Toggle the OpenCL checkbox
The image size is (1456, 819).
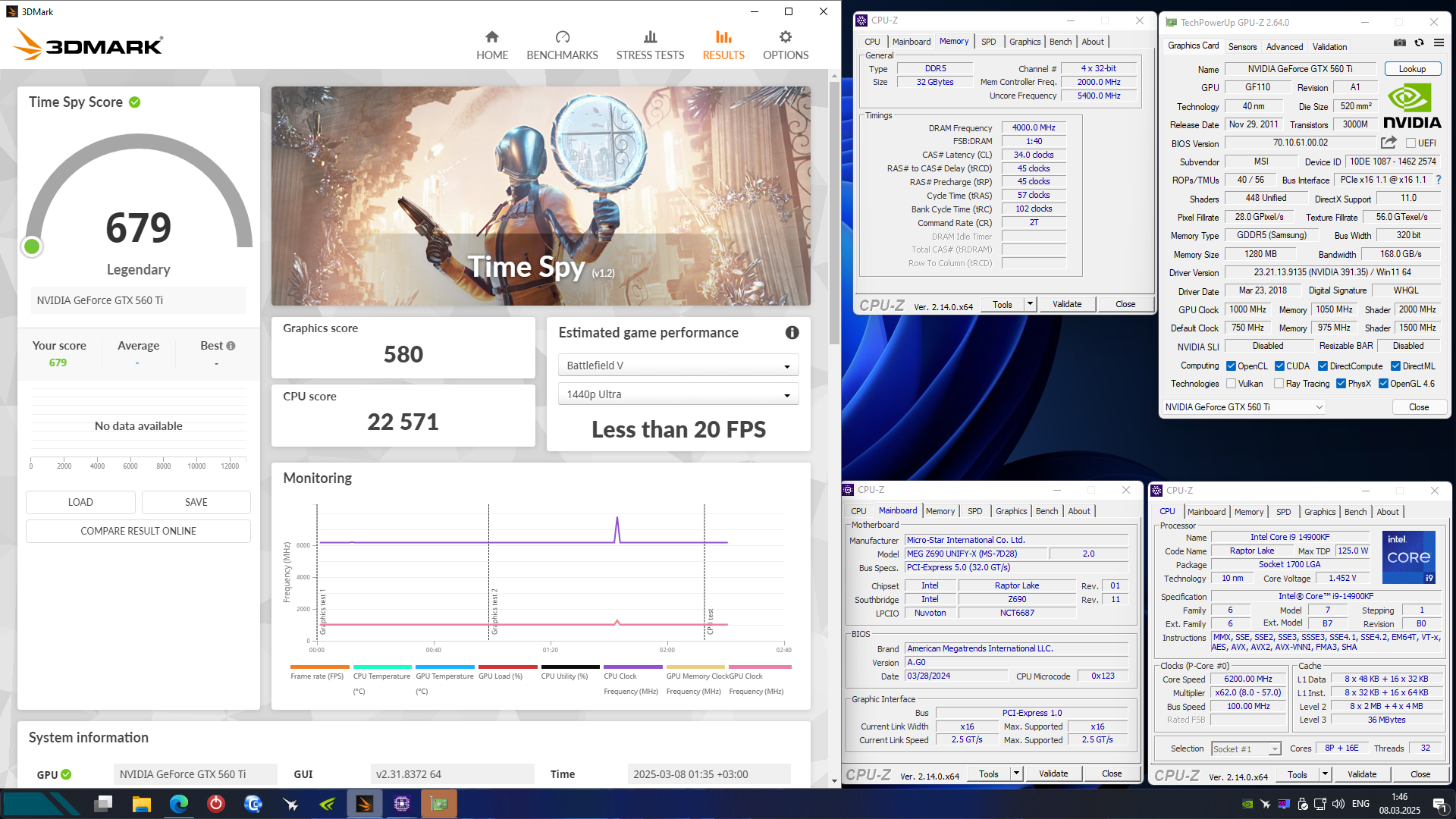[x=1232, y=366]
